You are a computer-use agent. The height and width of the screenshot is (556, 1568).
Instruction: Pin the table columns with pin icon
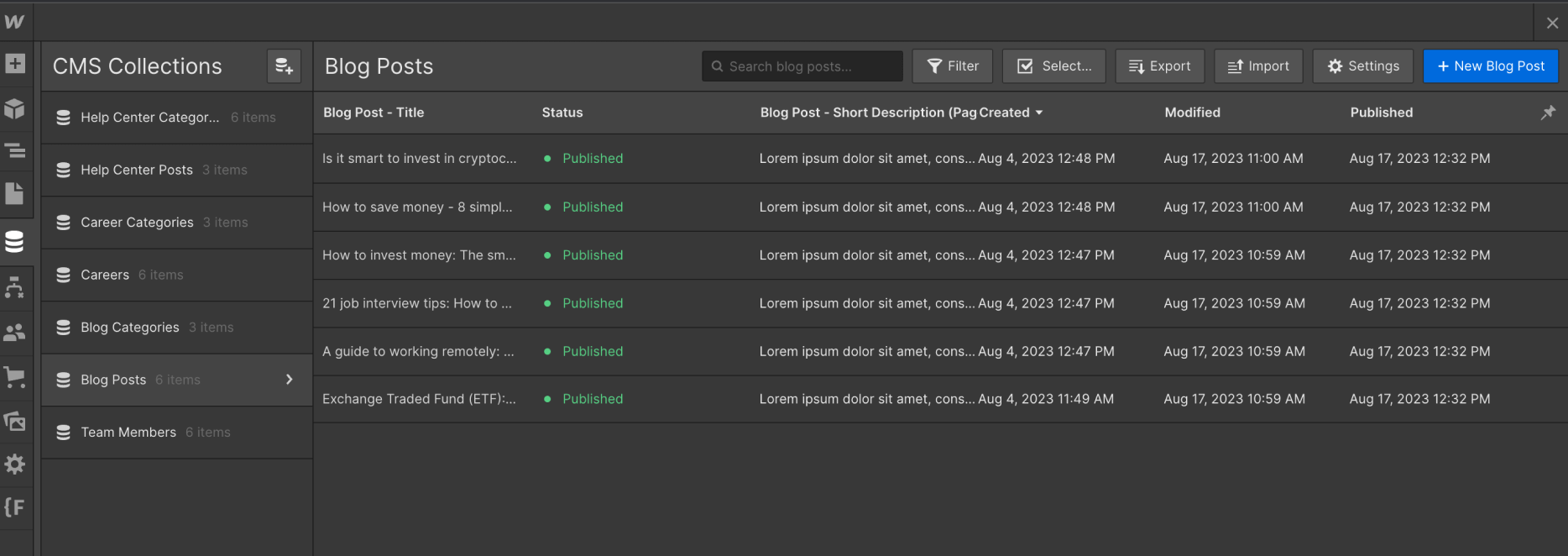click(1548, 113)
